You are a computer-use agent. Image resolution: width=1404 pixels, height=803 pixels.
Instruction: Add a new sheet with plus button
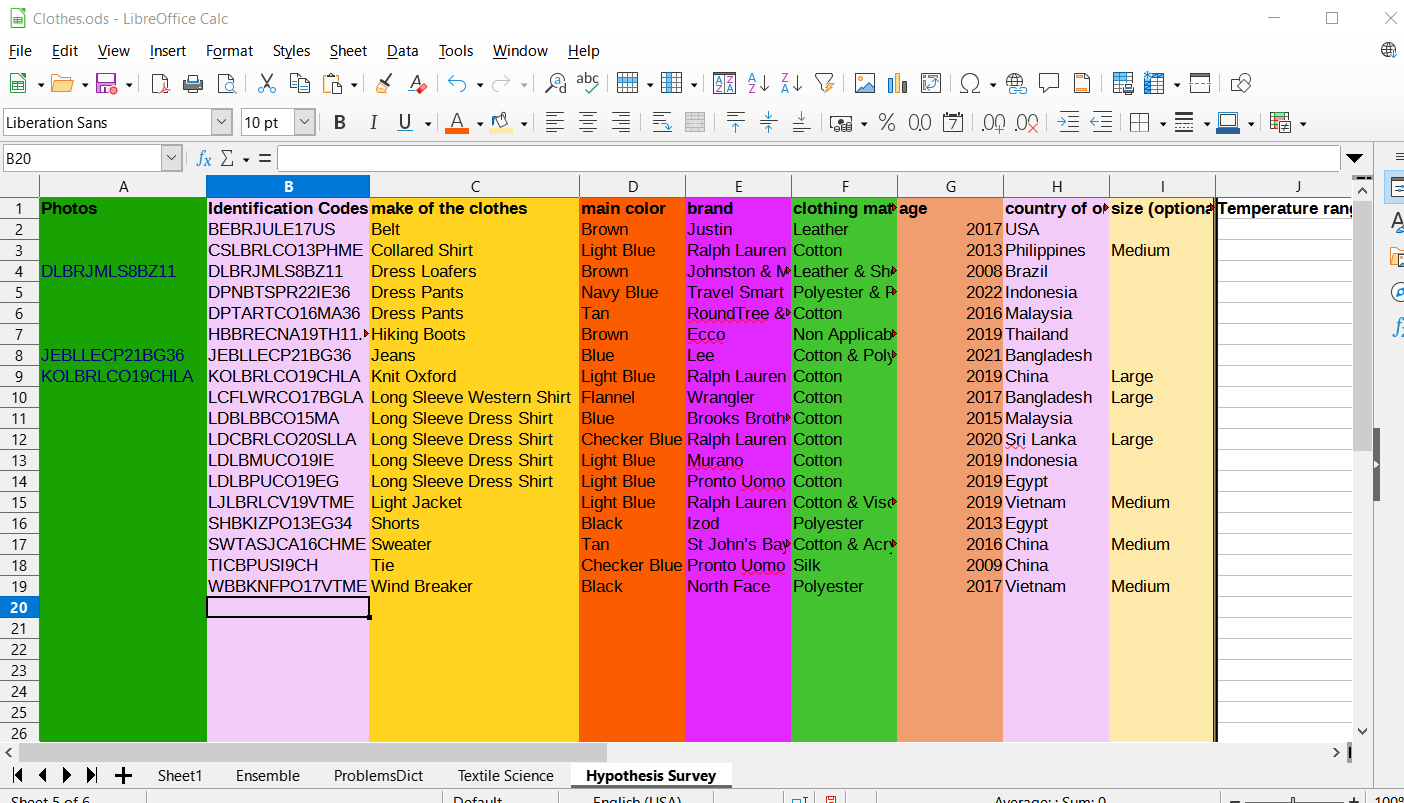(124, 776)
